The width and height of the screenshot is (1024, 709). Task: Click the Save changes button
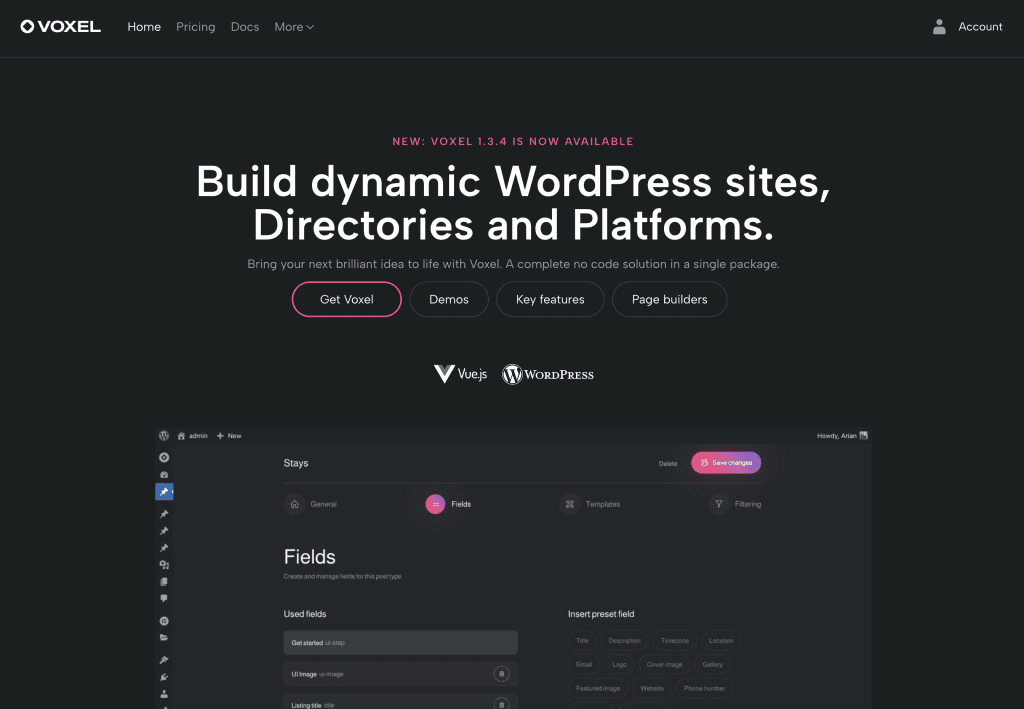pos(726,463)
